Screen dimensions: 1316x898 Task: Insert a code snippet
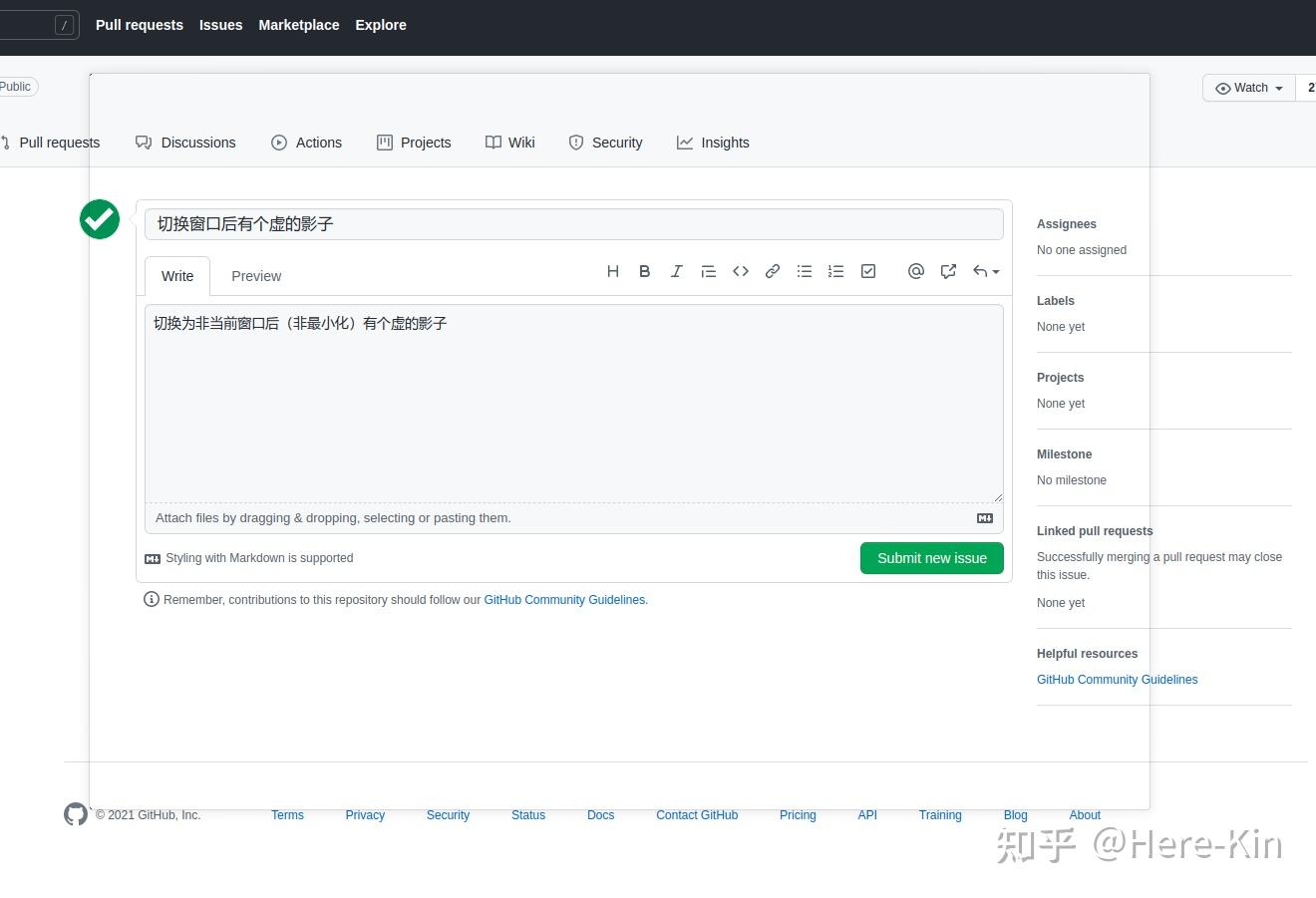click(x=741, y=270)
